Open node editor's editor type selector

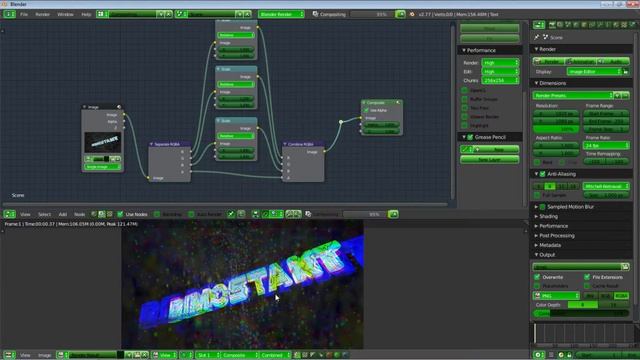9,214
